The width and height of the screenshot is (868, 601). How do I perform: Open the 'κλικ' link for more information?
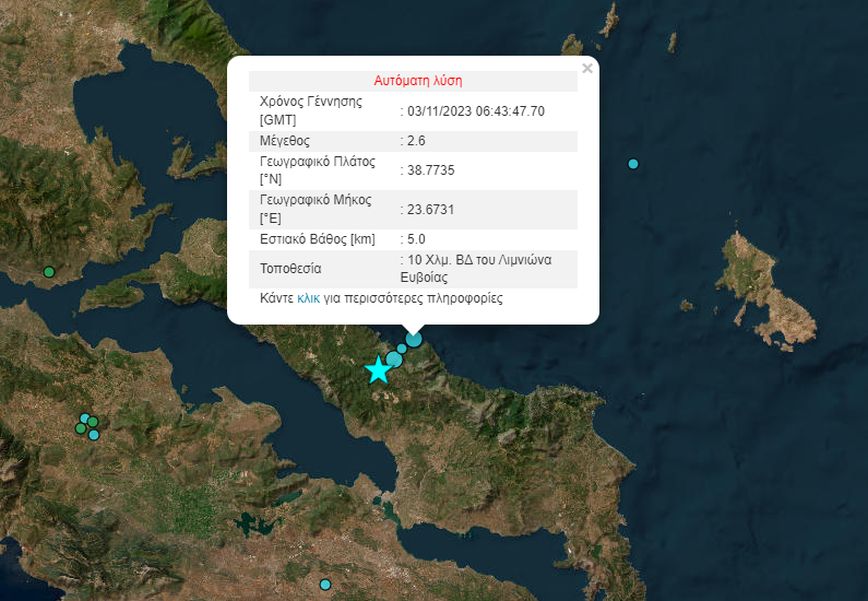click(308, 298)
